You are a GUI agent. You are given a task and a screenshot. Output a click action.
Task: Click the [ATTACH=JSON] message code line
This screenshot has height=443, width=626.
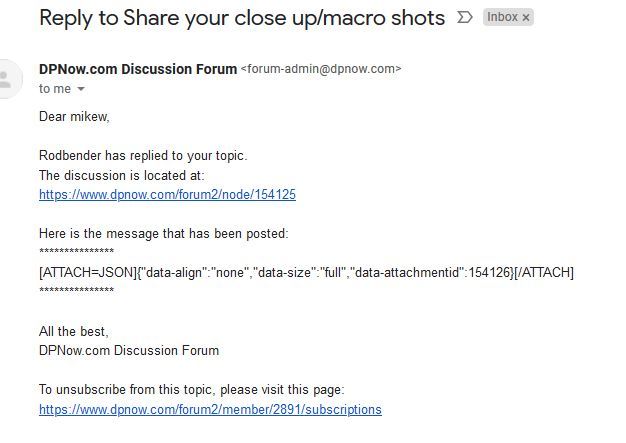306,272
